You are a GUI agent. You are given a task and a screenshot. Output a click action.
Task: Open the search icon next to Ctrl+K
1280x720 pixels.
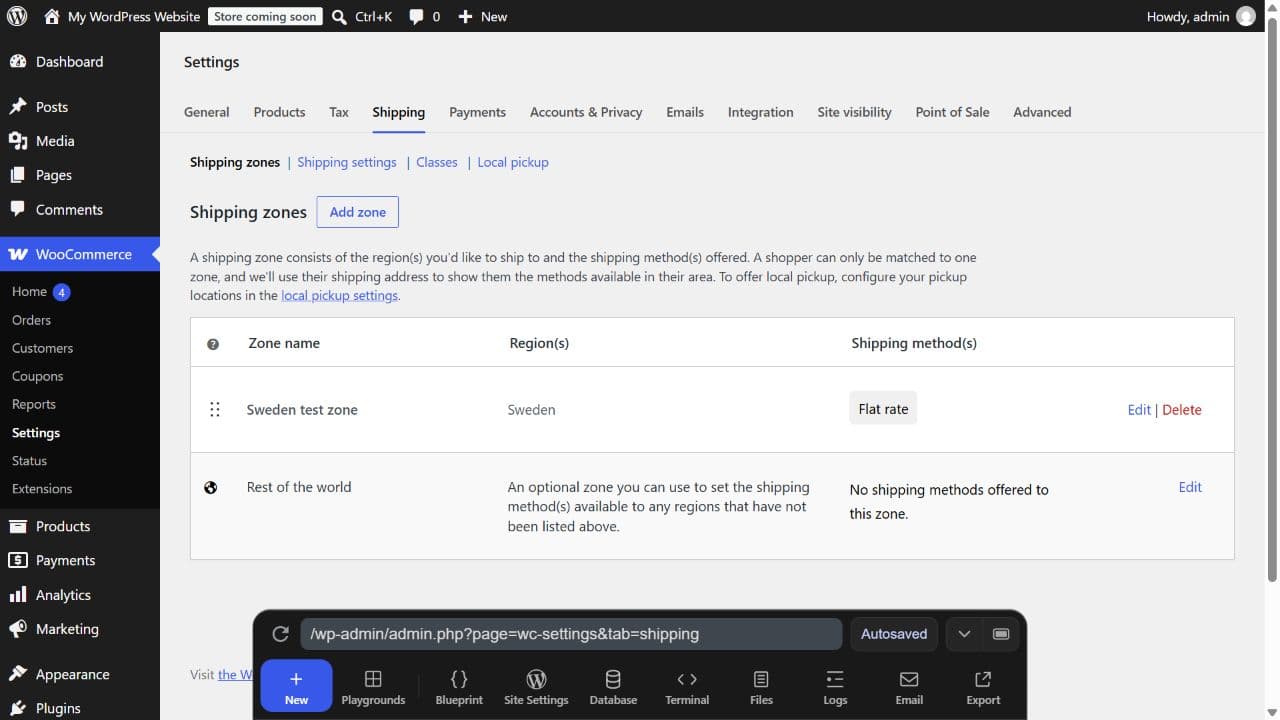tap(339, 17)
